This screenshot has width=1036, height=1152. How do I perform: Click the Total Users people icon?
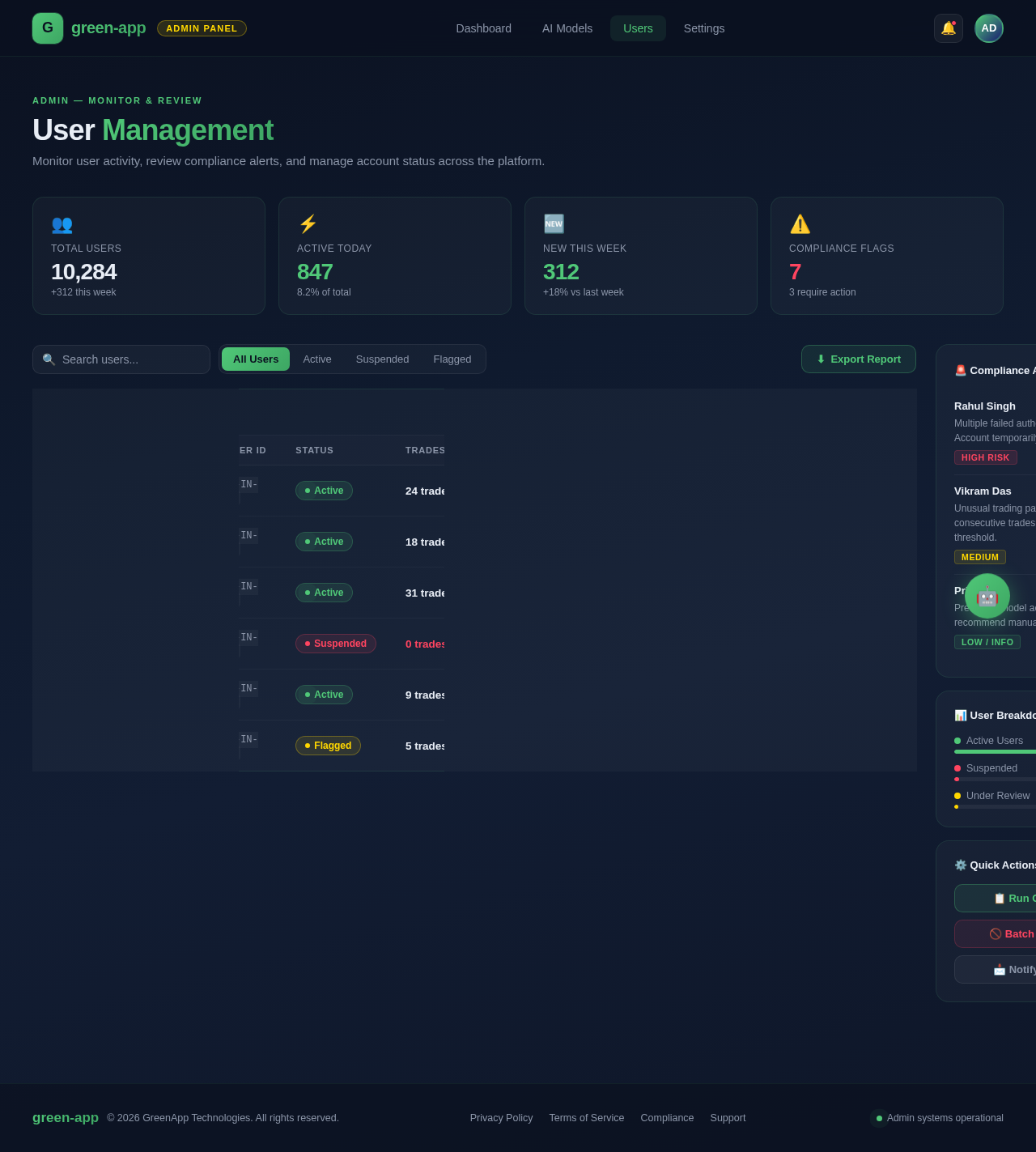click(62, 224)
